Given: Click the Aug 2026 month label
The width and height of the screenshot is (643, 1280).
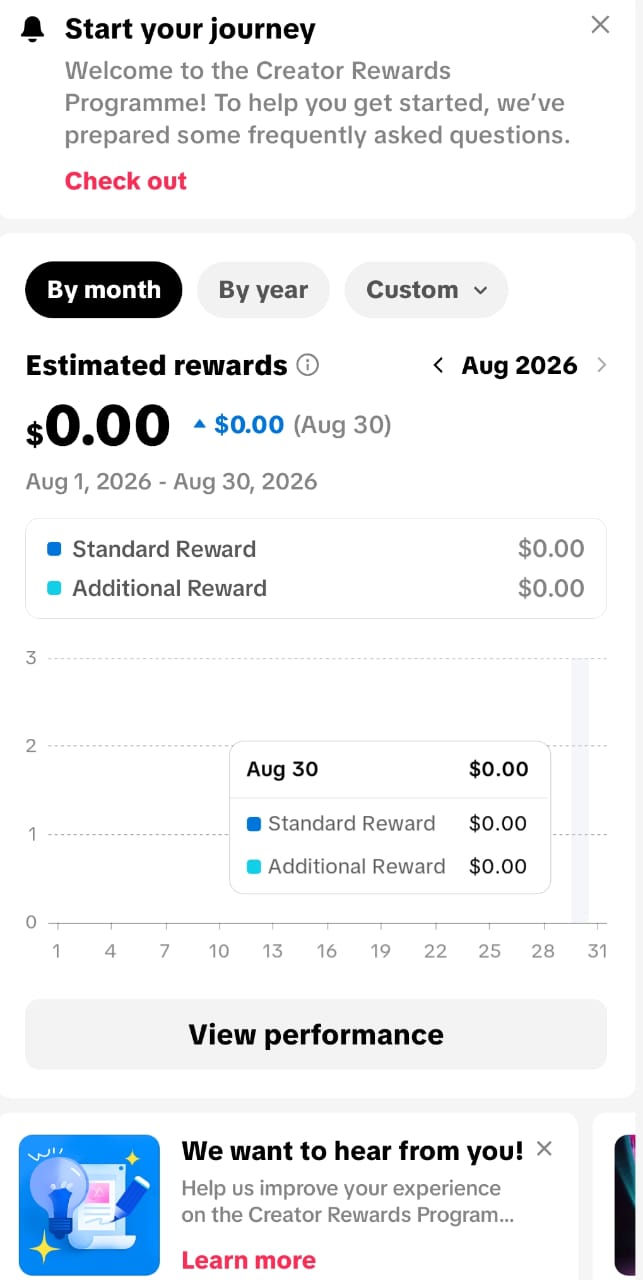Looking at the screenshot, I should pyautogui.click(x=519, y=365).
